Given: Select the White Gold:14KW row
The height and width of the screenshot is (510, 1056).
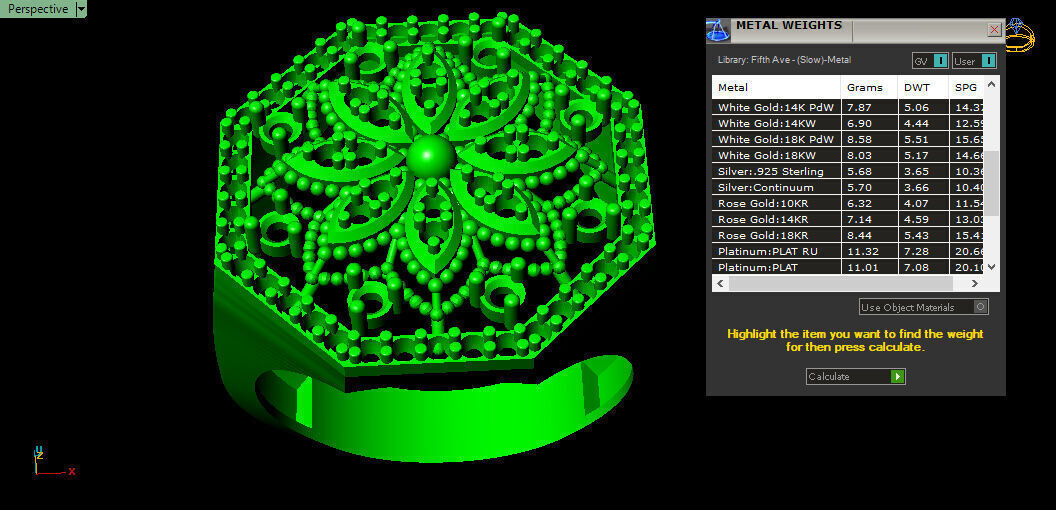Looking at the screenshot, I should point(848,123).
